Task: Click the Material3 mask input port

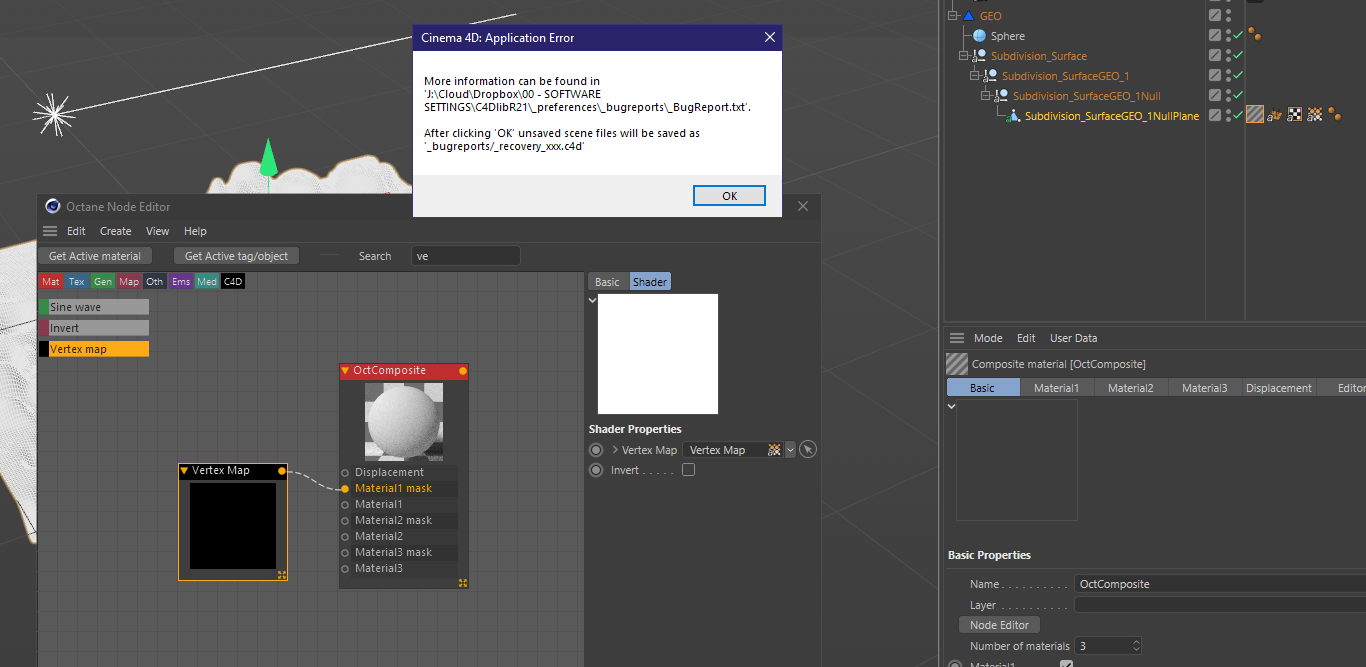Action: point(345,552)
